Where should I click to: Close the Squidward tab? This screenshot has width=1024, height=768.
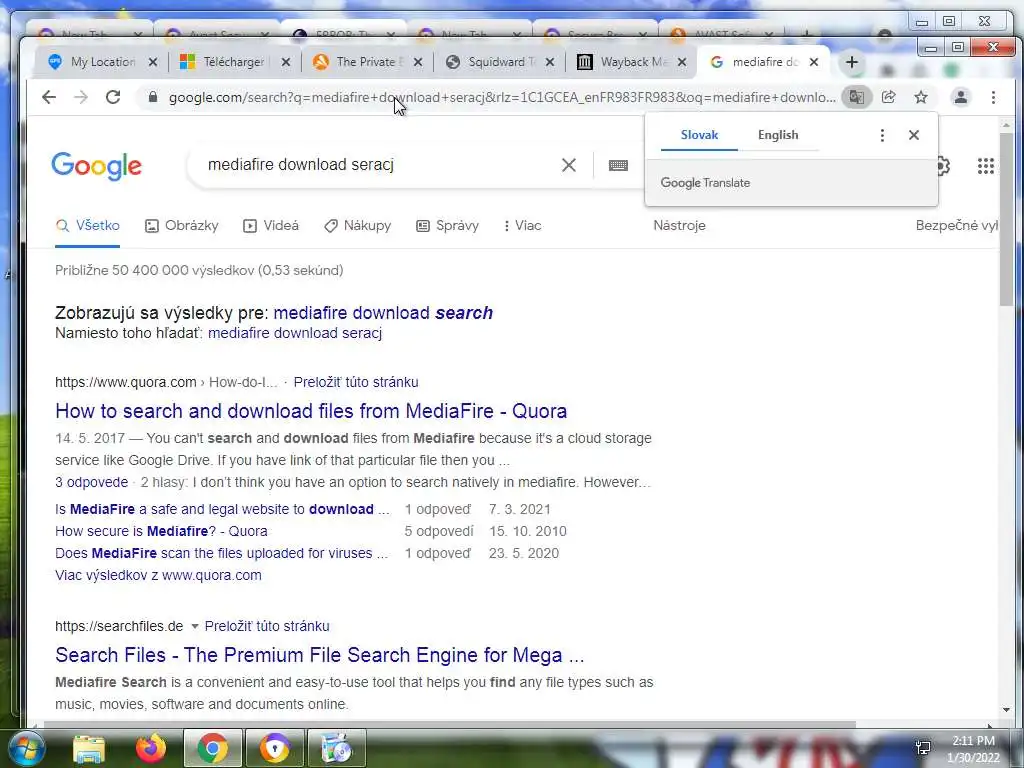[550, 62]
